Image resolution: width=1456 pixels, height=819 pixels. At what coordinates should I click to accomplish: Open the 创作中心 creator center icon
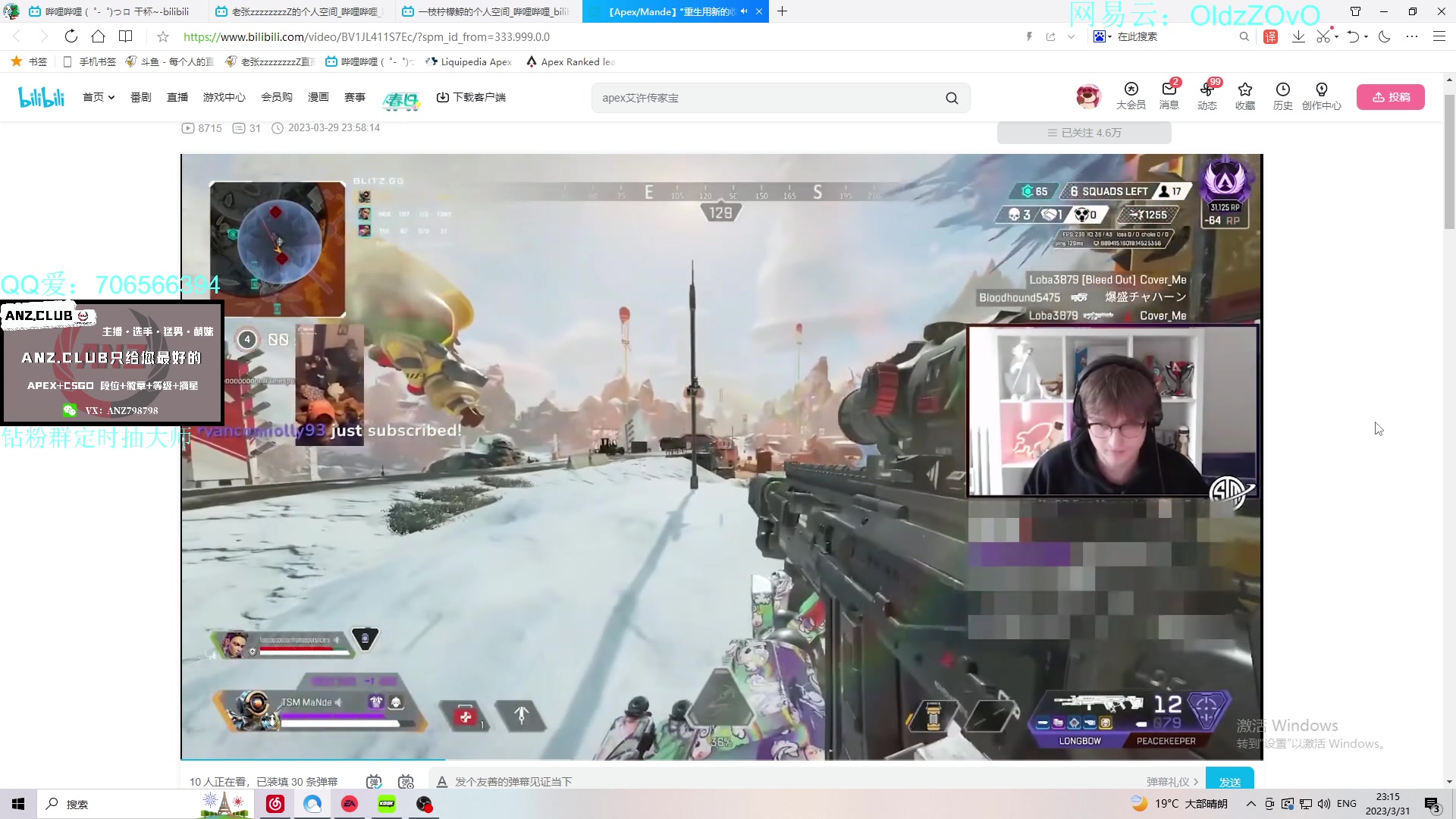[x=1321, y=96]
